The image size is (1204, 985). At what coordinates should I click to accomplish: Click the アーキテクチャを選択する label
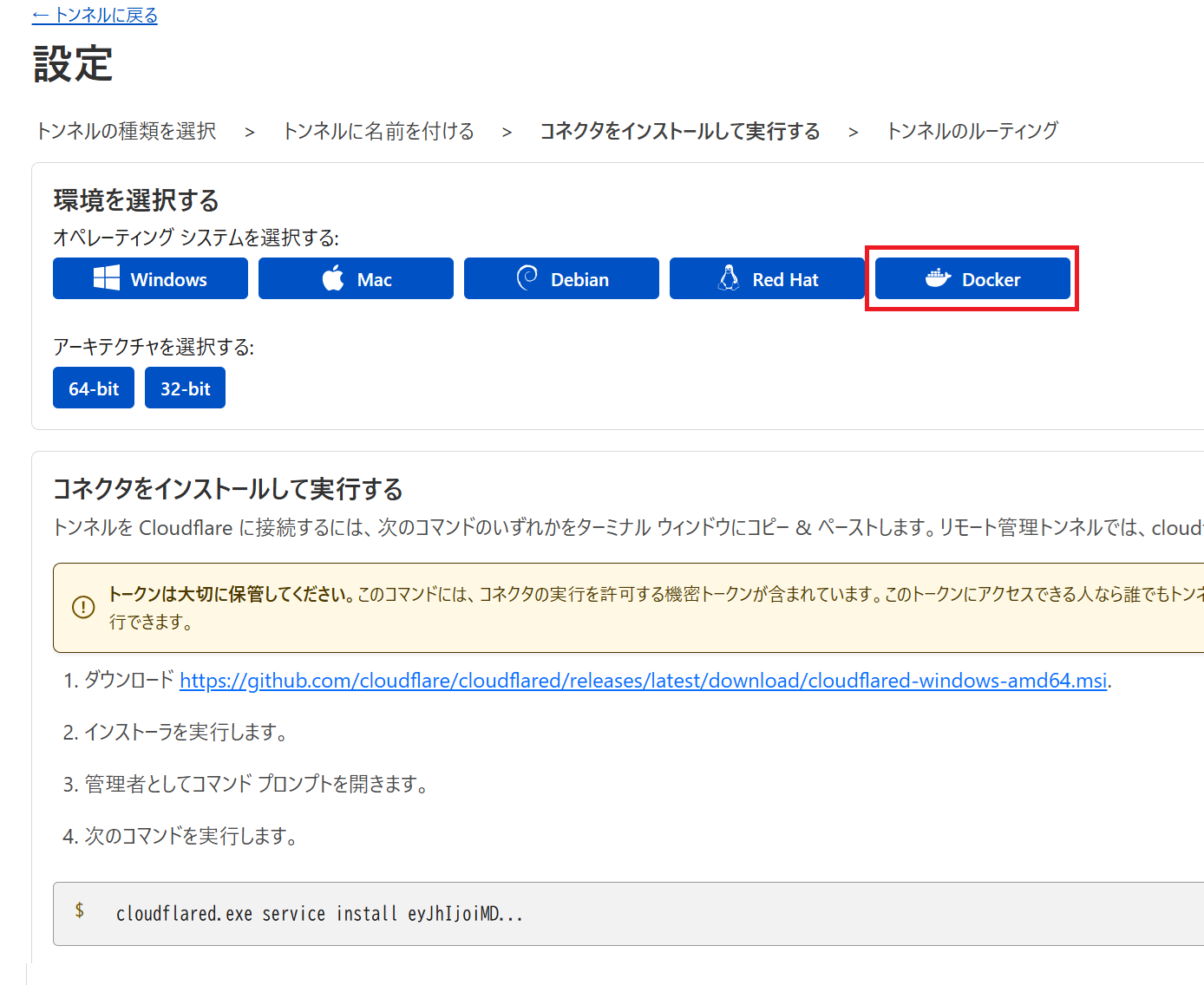point(154,347)
